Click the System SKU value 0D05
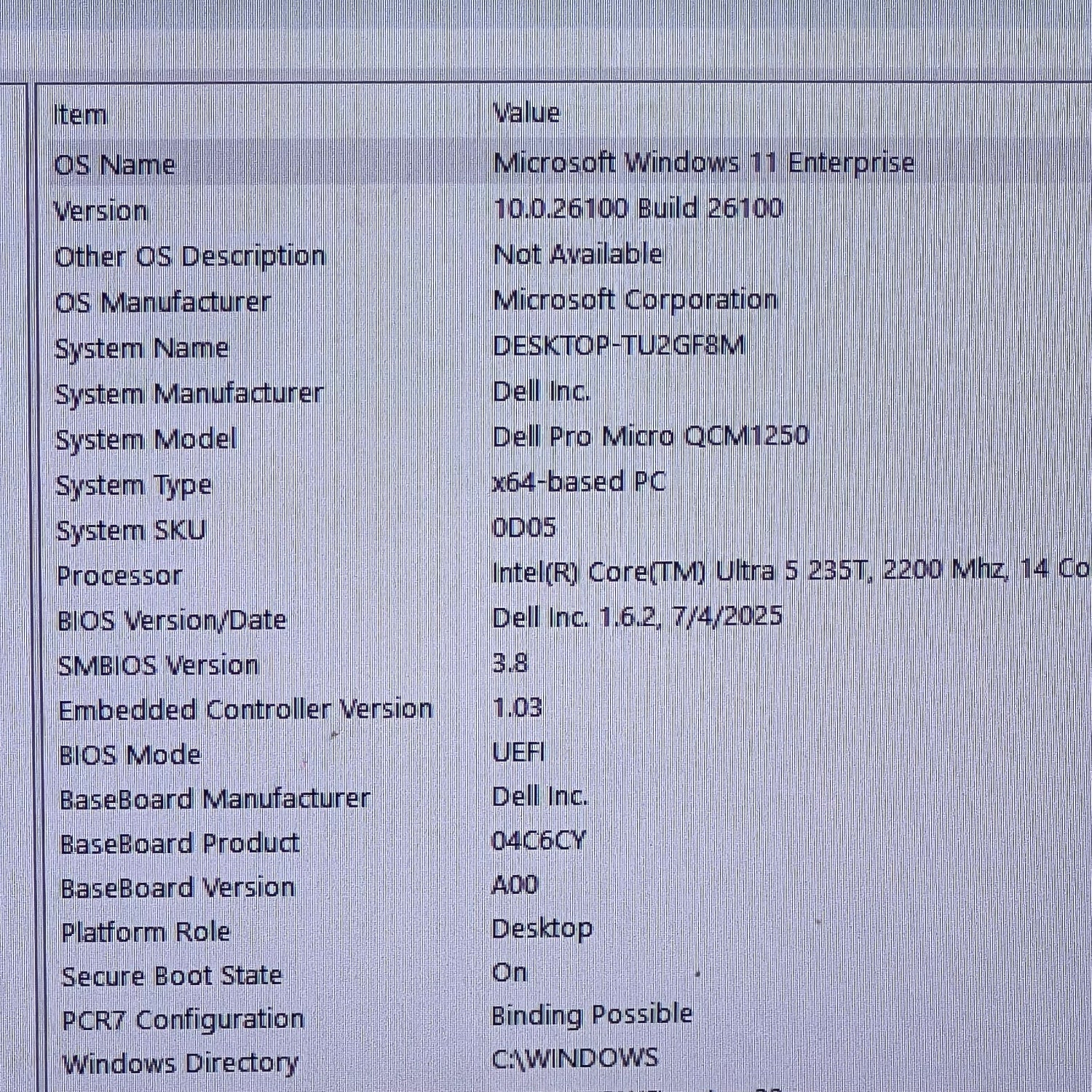The height and width of the screenshot is (1092, 1092). [x=524, y=527]
